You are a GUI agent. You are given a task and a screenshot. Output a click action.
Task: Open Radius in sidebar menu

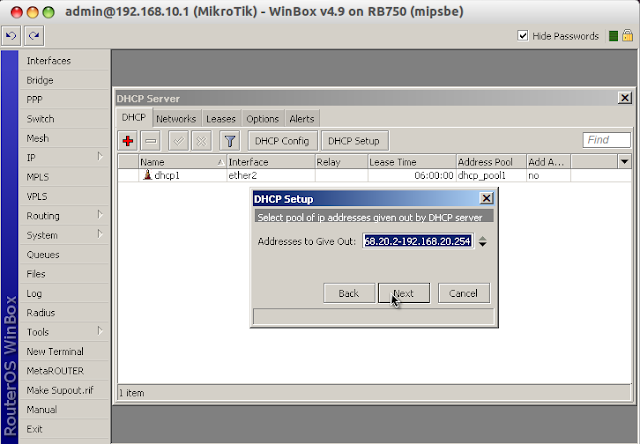(x=64, y=313)
